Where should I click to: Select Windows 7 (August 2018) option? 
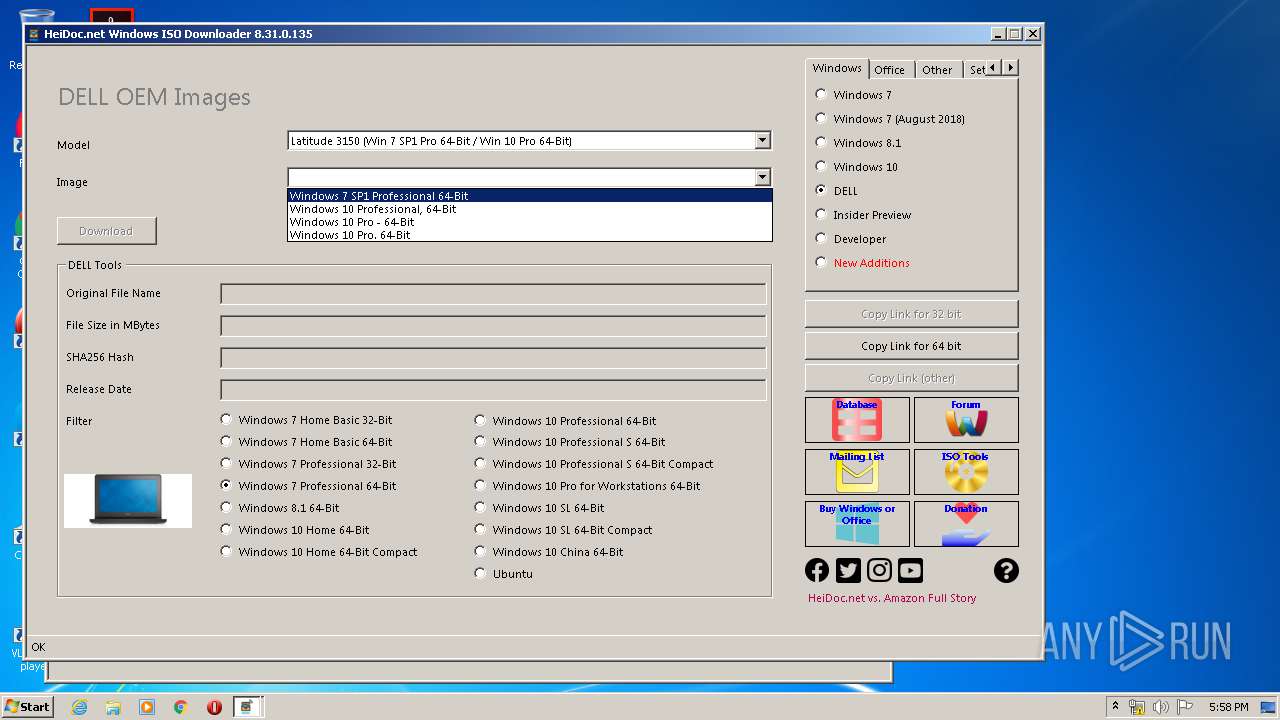point(821,118)
